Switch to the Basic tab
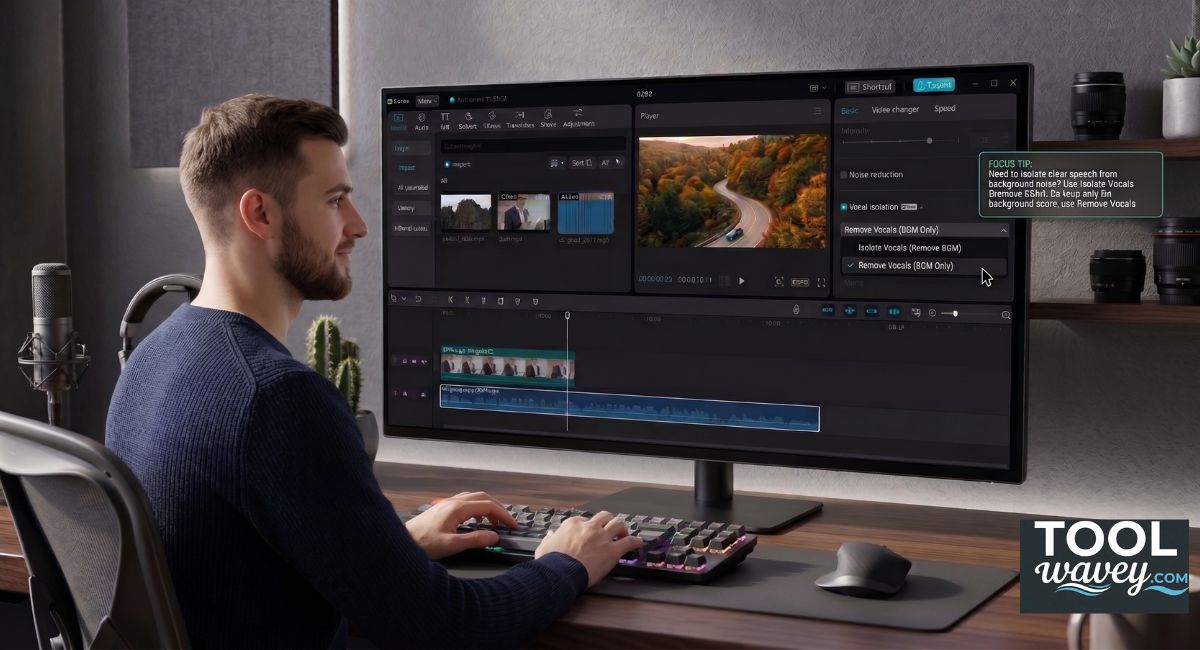 [x=849, y=110]
